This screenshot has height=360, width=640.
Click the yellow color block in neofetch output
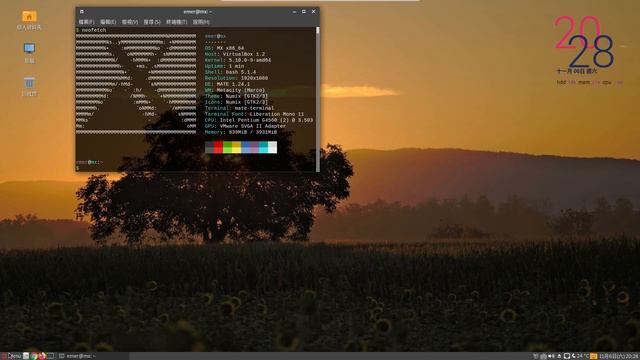pyautogui.click(x=236, y=147)
